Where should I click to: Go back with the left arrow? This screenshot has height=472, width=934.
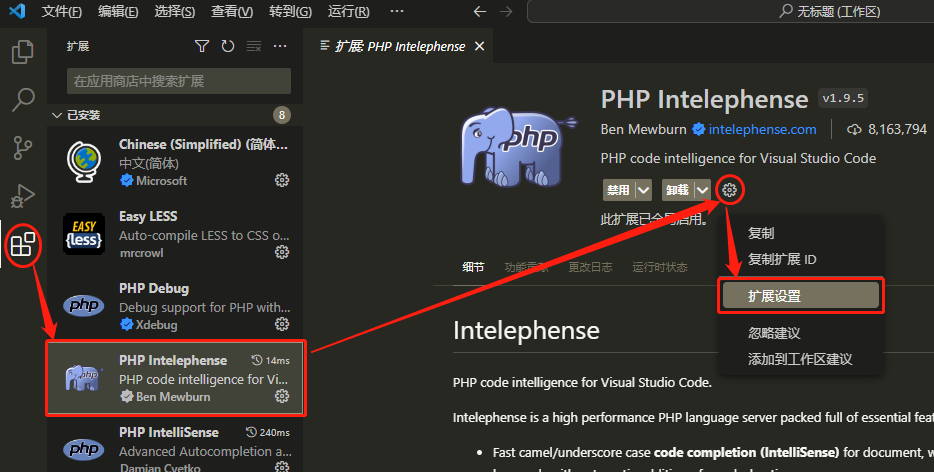[x=480, y=11]
